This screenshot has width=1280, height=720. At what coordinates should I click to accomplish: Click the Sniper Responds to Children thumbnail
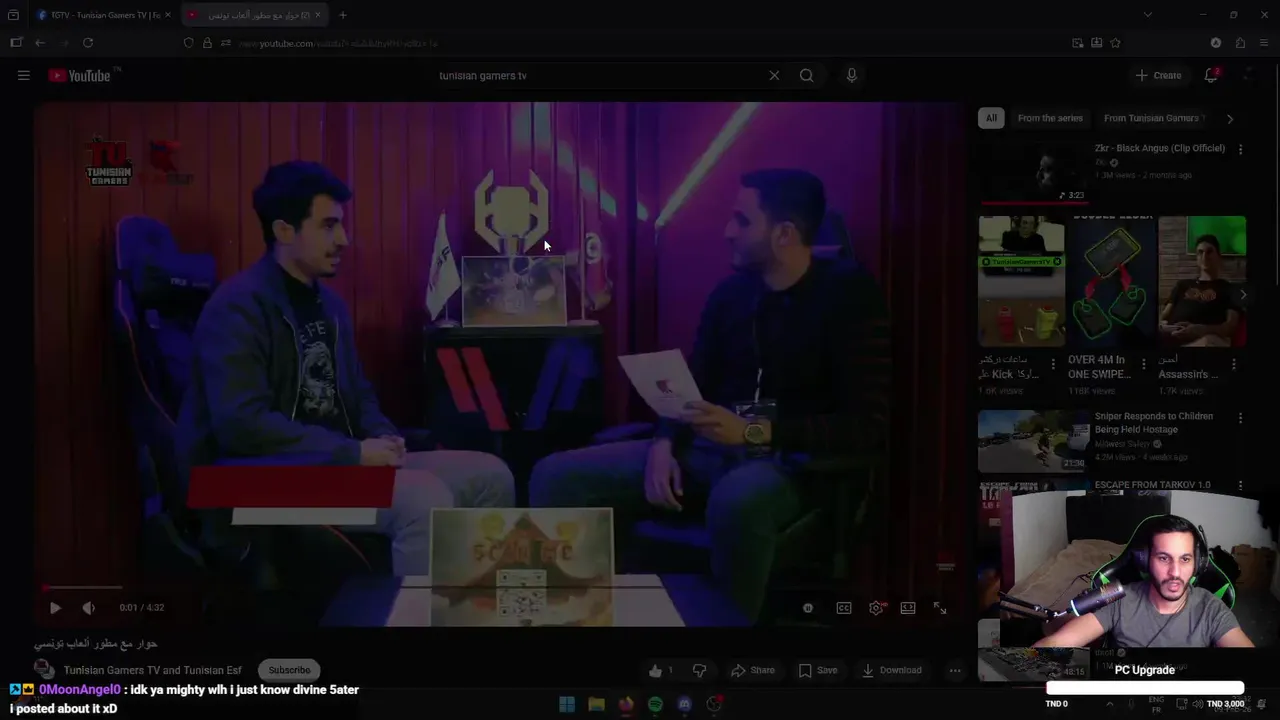pos(1033,440)
